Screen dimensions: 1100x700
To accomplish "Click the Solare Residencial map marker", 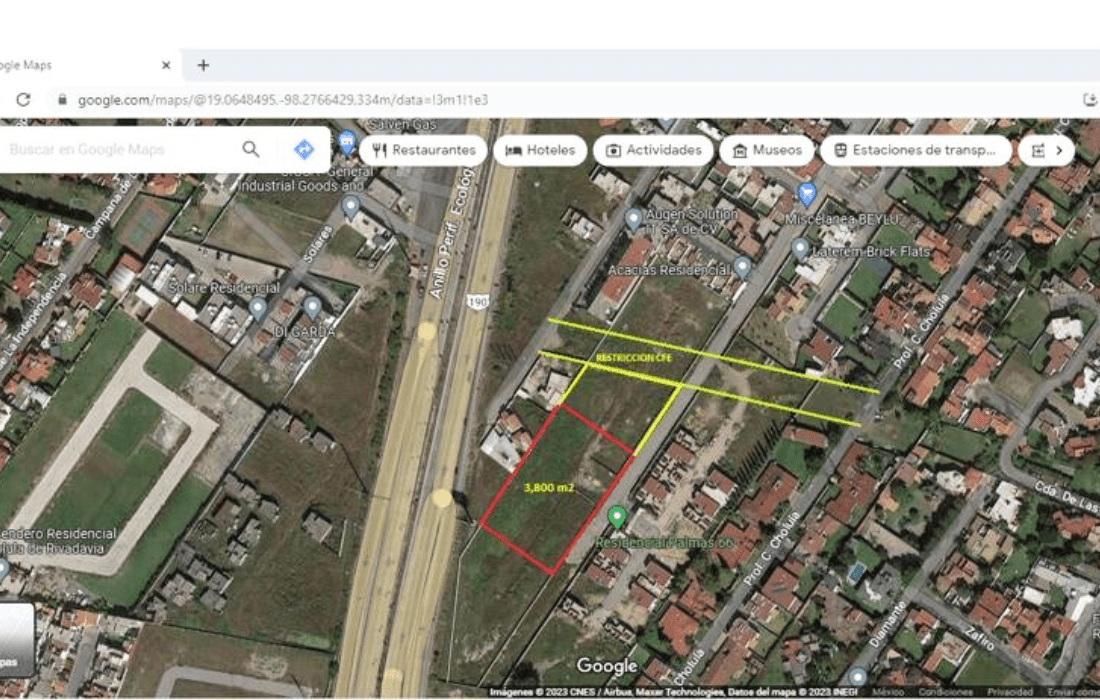I will tap(258, 307).
